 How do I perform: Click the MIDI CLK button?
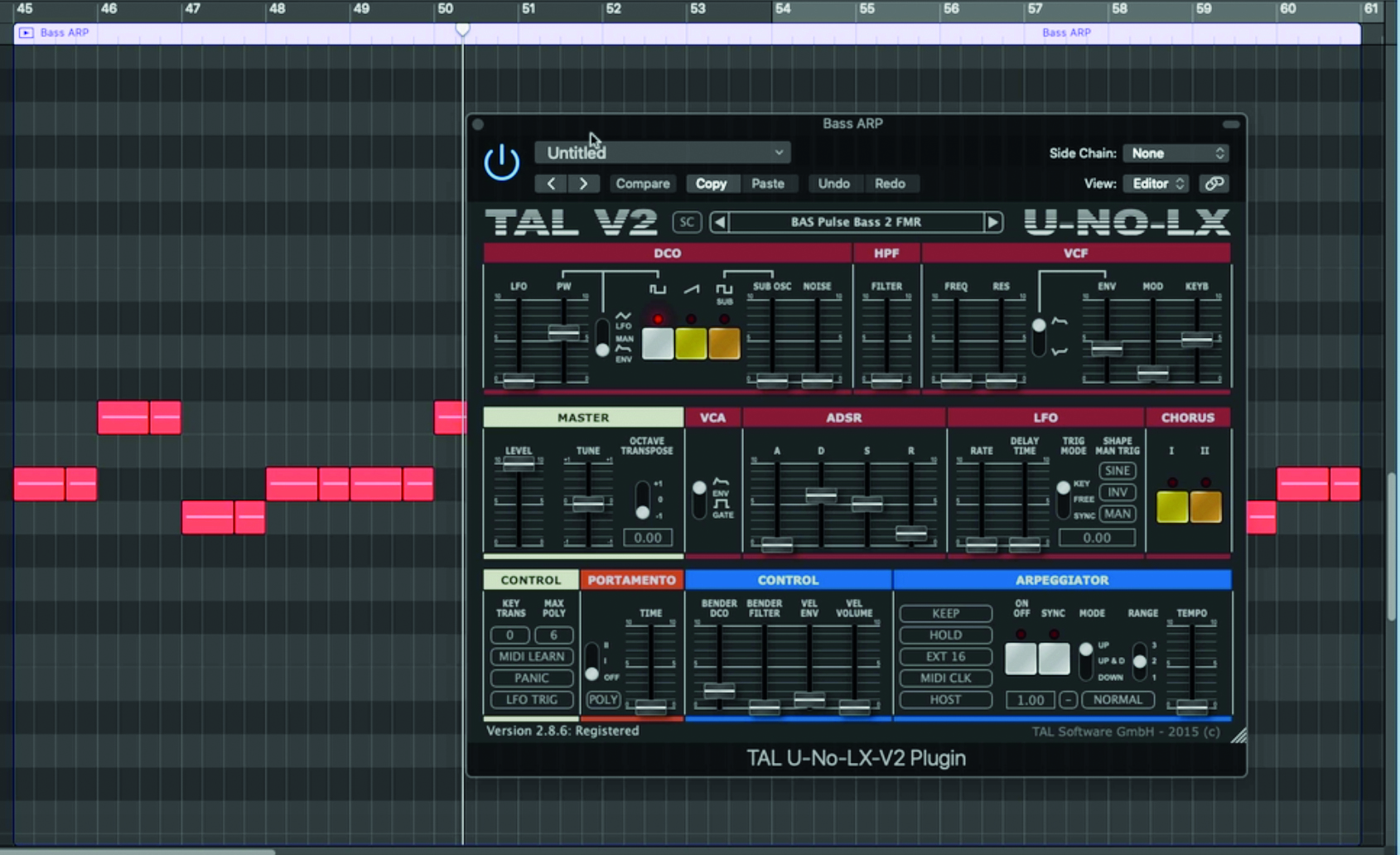click(x=945, y=679)
